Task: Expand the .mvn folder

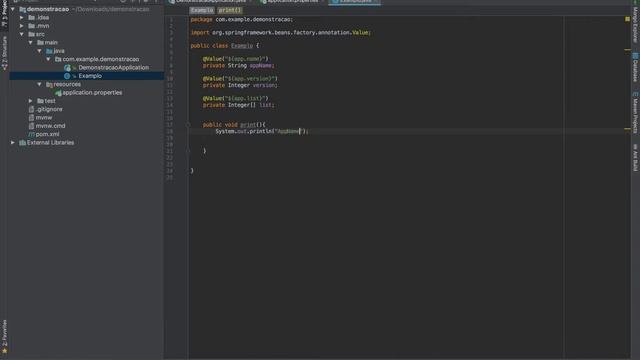Action: 22,26
